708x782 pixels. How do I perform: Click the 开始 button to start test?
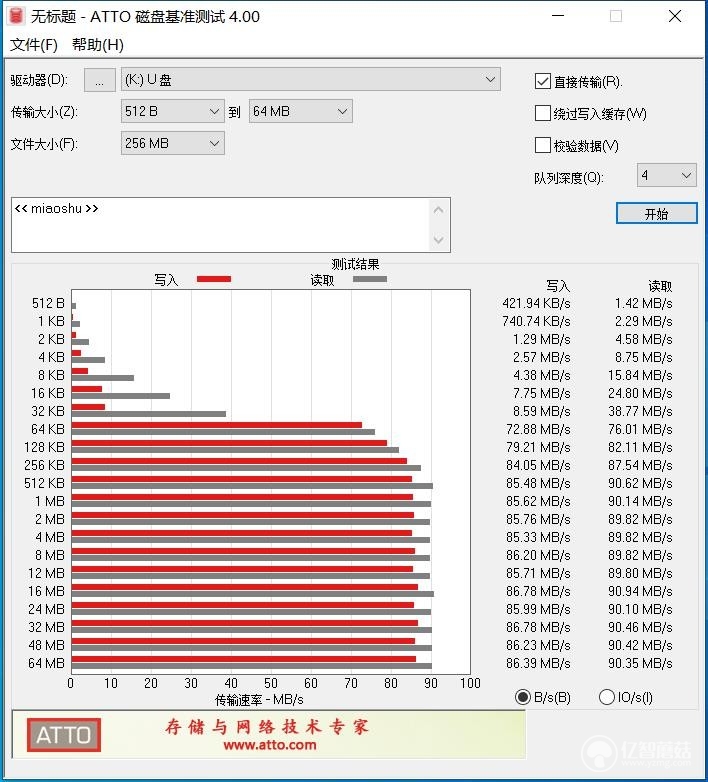click(x=657, y=213)
